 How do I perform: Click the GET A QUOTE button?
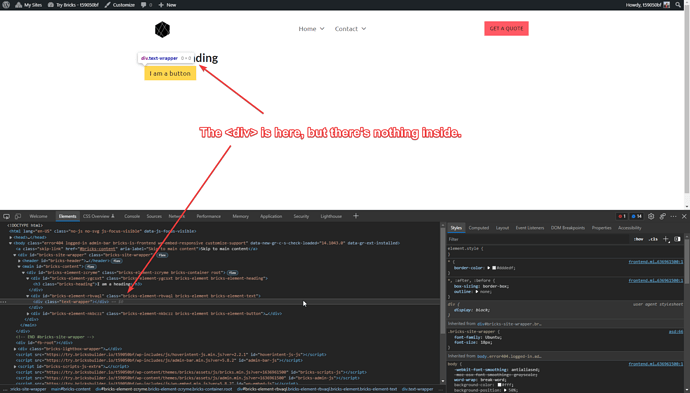point(506,29)
